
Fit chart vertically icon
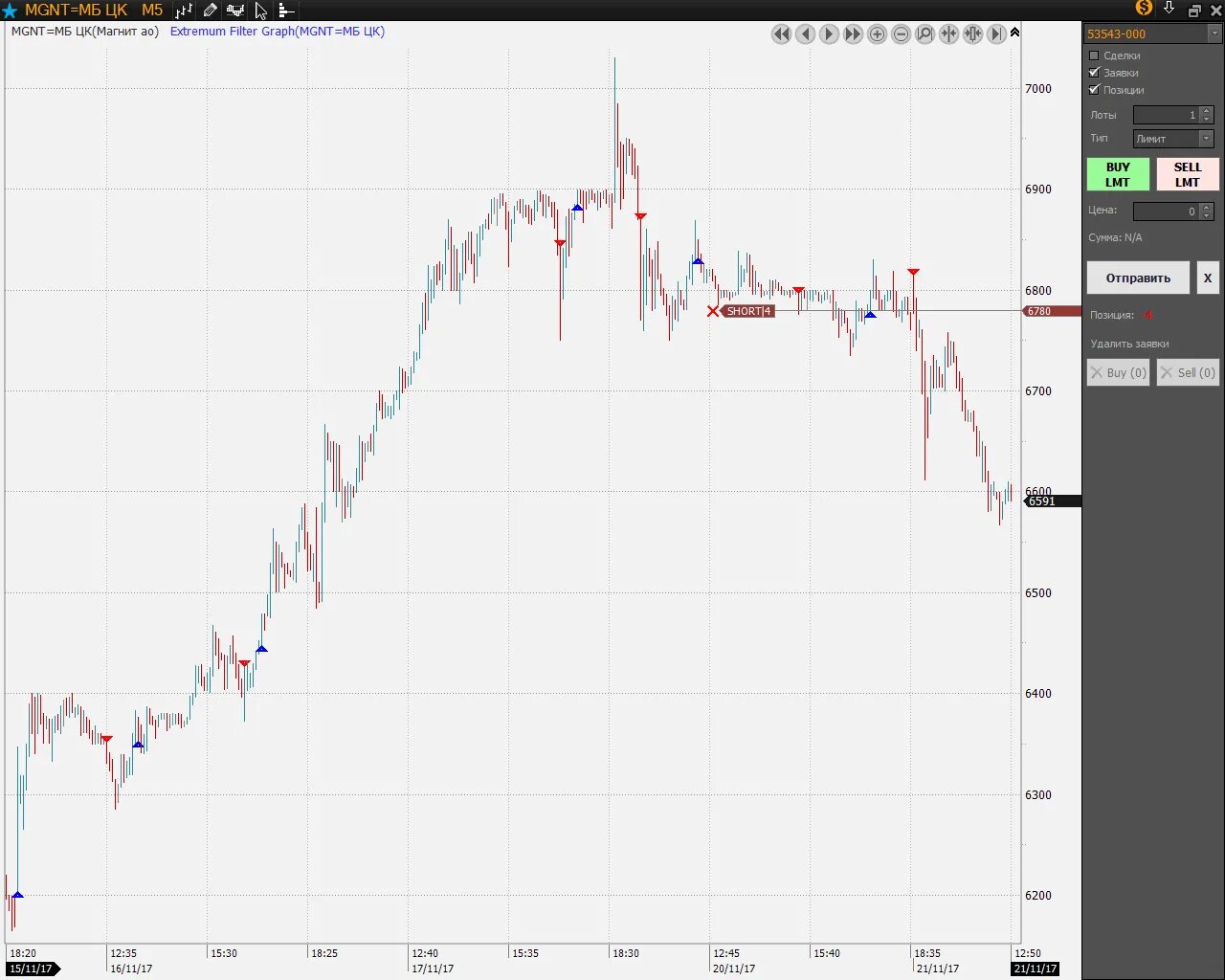click(972, 34)
